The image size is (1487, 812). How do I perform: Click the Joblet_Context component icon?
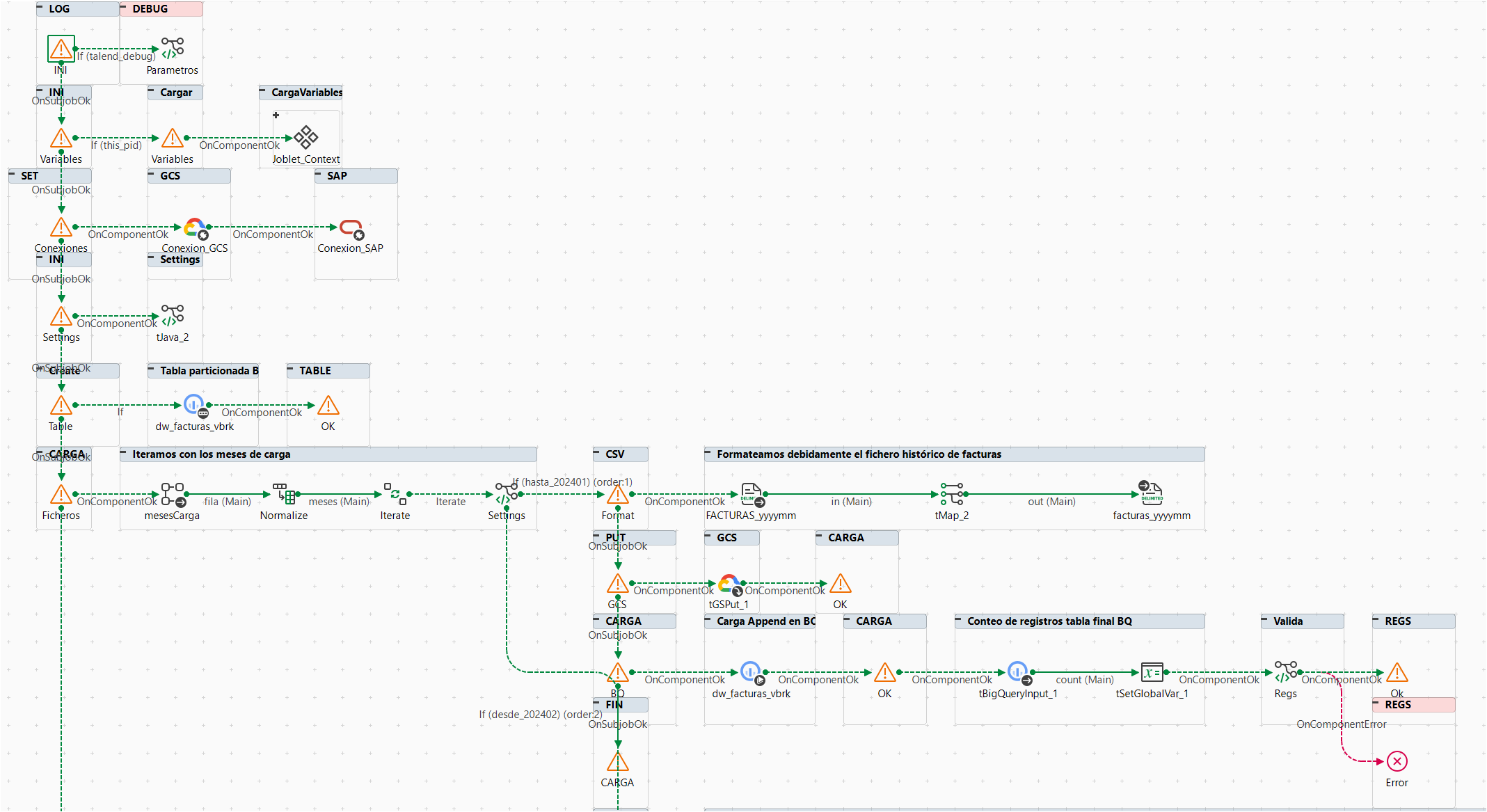[306, 138]
